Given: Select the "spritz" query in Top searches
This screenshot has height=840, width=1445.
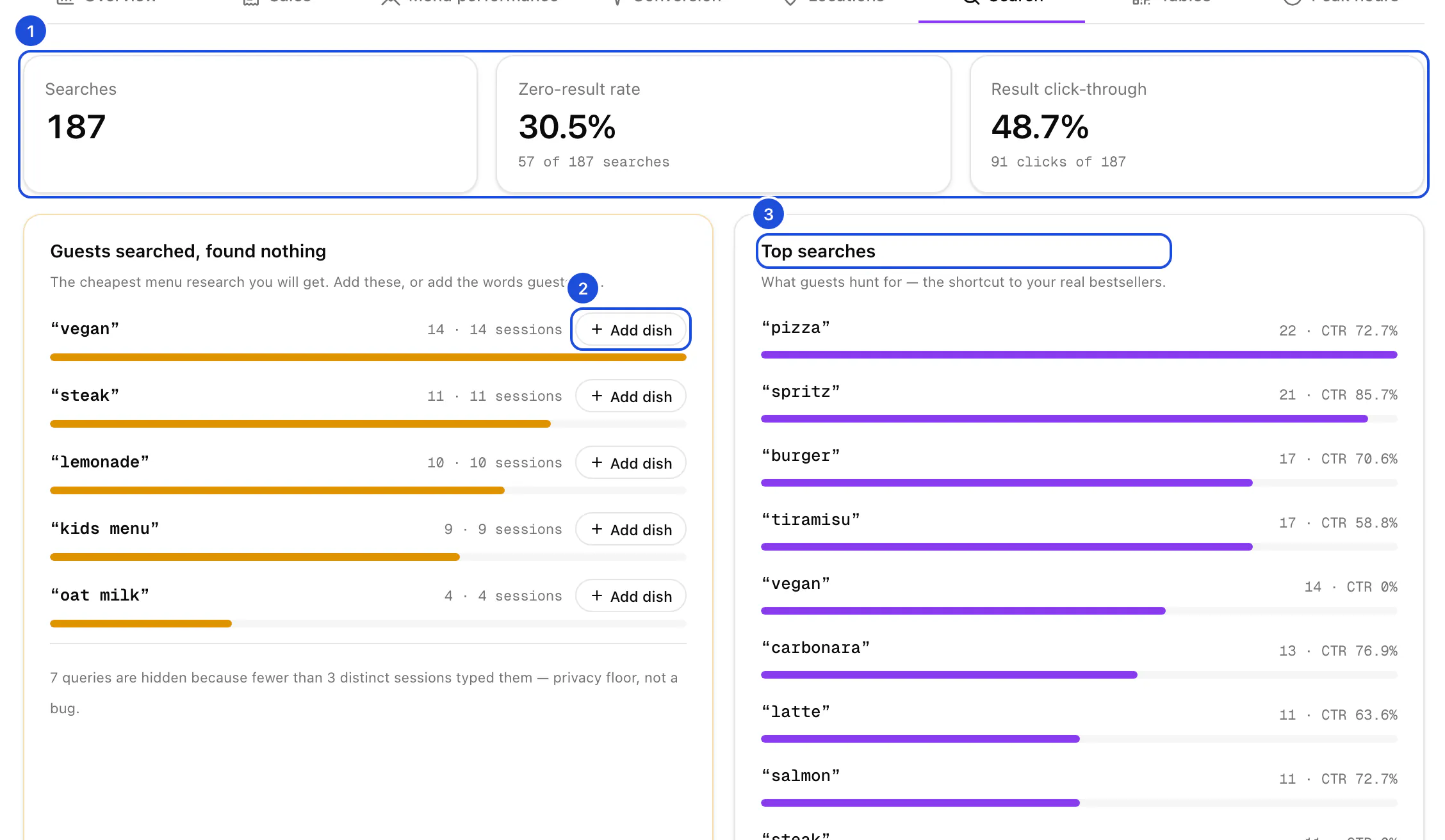Looking at the screenshot, I should 801,392.
